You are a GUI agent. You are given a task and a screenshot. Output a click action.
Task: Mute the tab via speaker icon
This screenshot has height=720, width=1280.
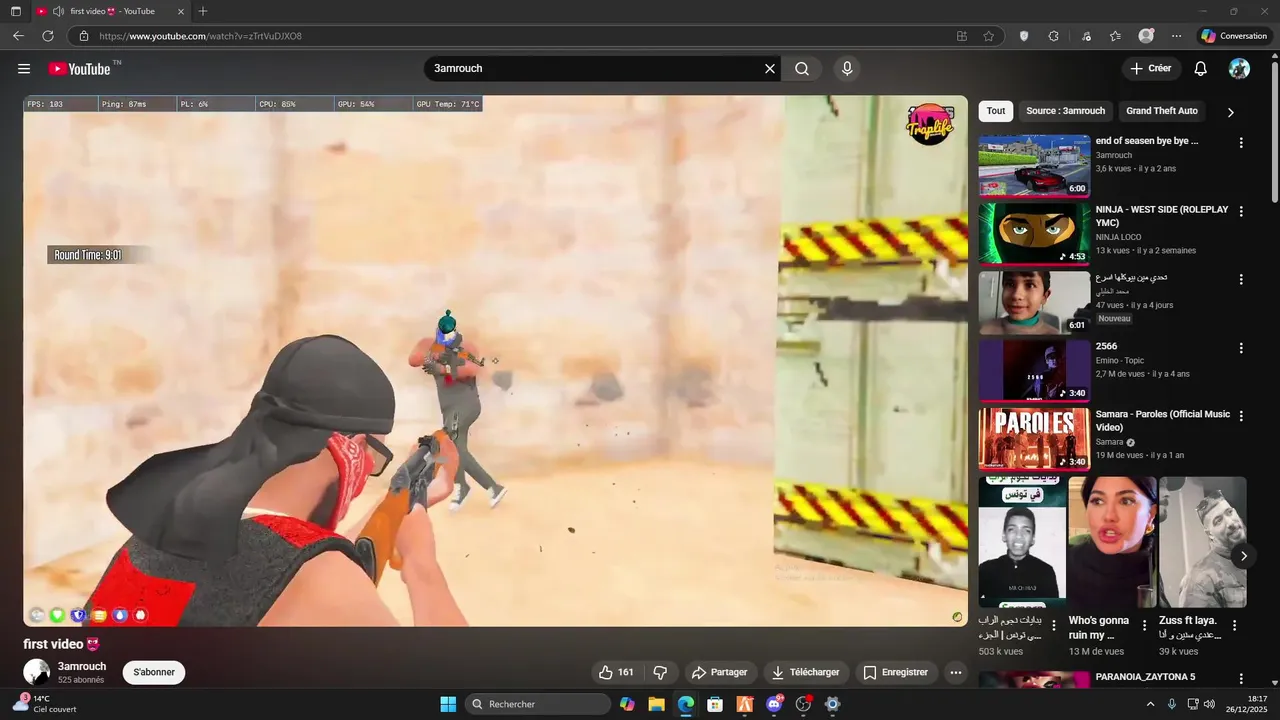(x=58, y=11)
